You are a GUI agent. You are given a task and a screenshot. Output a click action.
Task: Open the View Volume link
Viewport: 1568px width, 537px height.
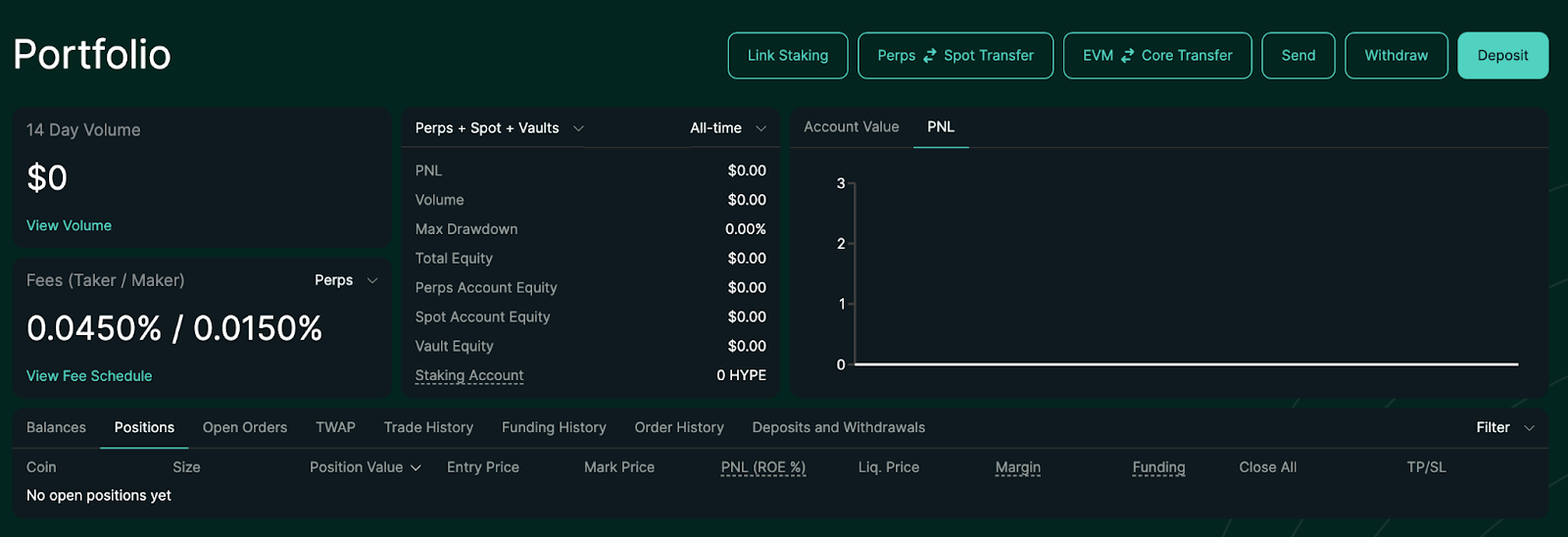pyautogui.click(x=69, y=225)
